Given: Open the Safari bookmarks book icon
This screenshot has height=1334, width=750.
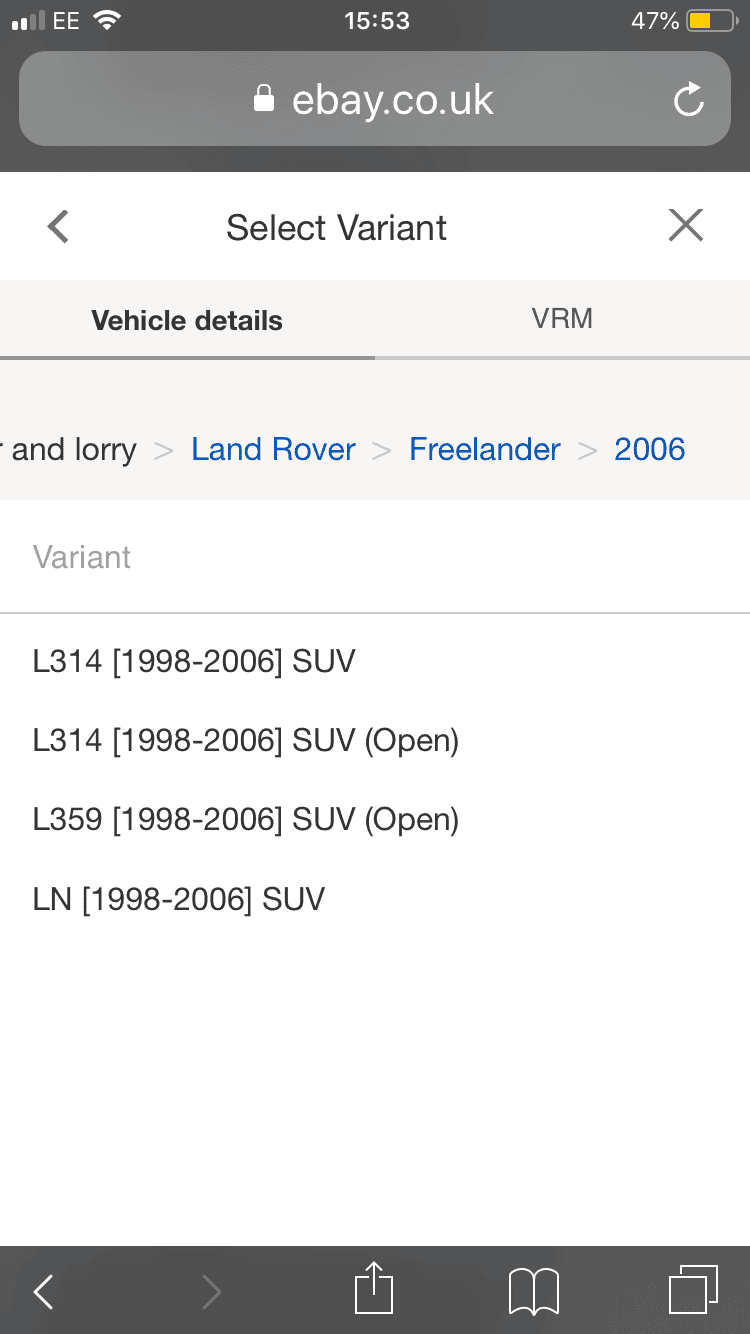Looking at the screenshot, I should (x=534, y=1291).
